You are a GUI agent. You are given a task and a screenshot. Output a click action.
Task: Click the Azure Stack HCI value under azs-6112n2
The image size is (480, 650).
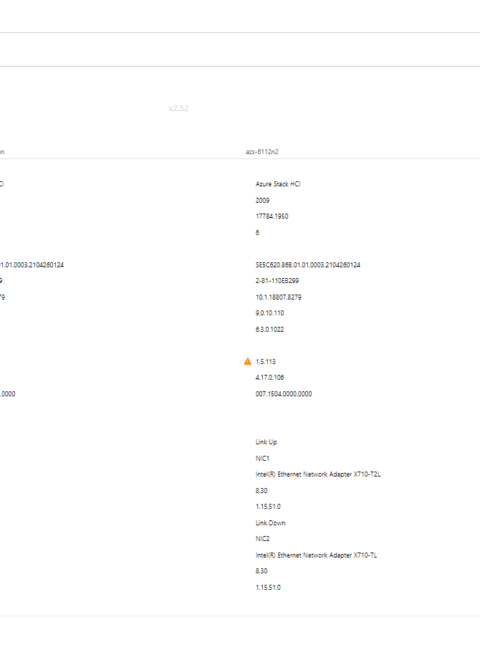click(278, 184)
